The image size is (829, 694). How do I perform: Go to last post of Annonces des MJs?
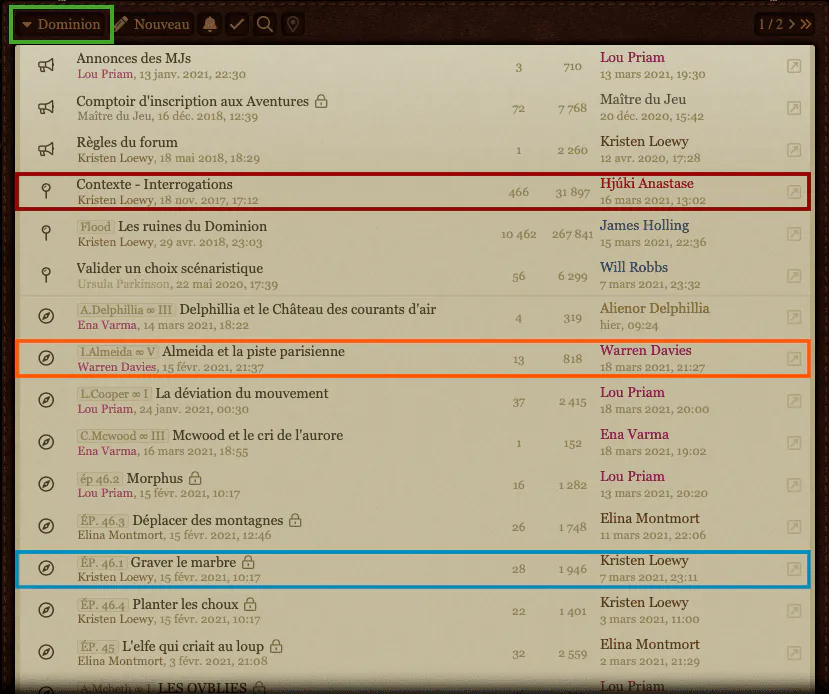(794, 66)
